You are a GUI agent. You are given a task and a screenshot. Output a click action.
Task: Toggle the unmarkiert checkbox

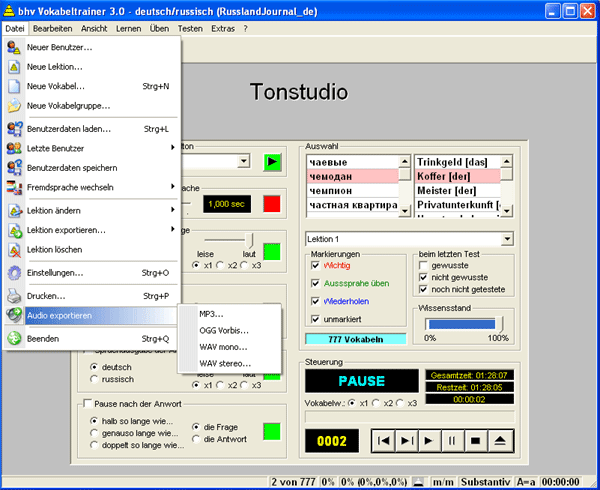coord(315,319)
